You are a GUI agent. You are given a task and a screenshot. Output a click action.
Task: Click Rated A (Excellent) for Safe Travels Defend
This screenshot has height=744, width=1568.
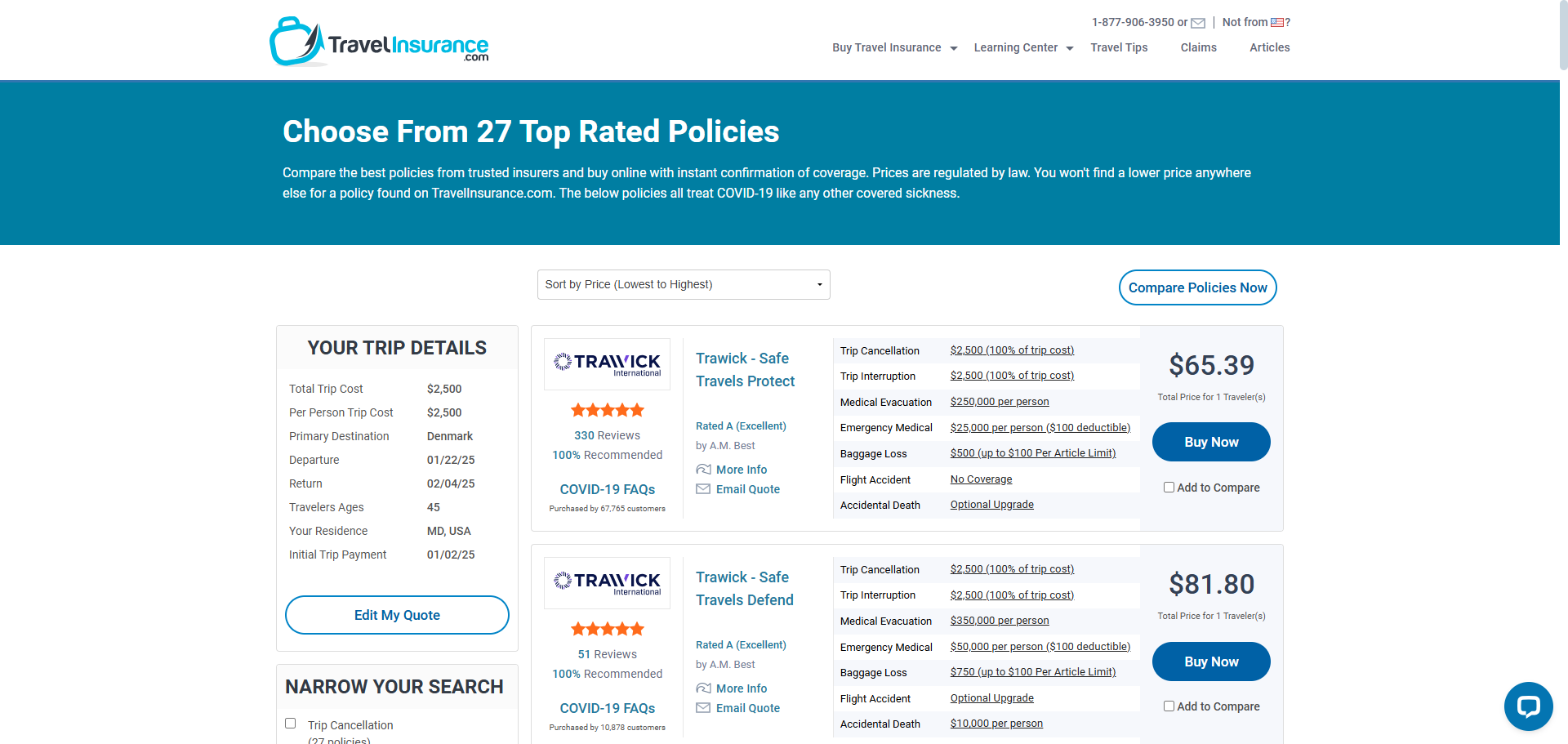[741, 645]
